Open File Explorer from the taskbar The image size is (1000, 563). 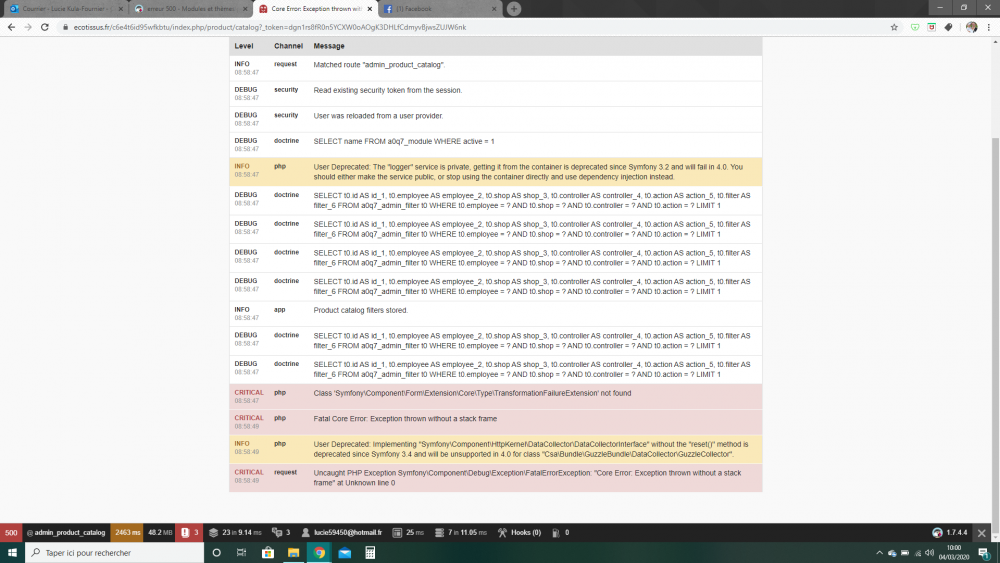293,553
